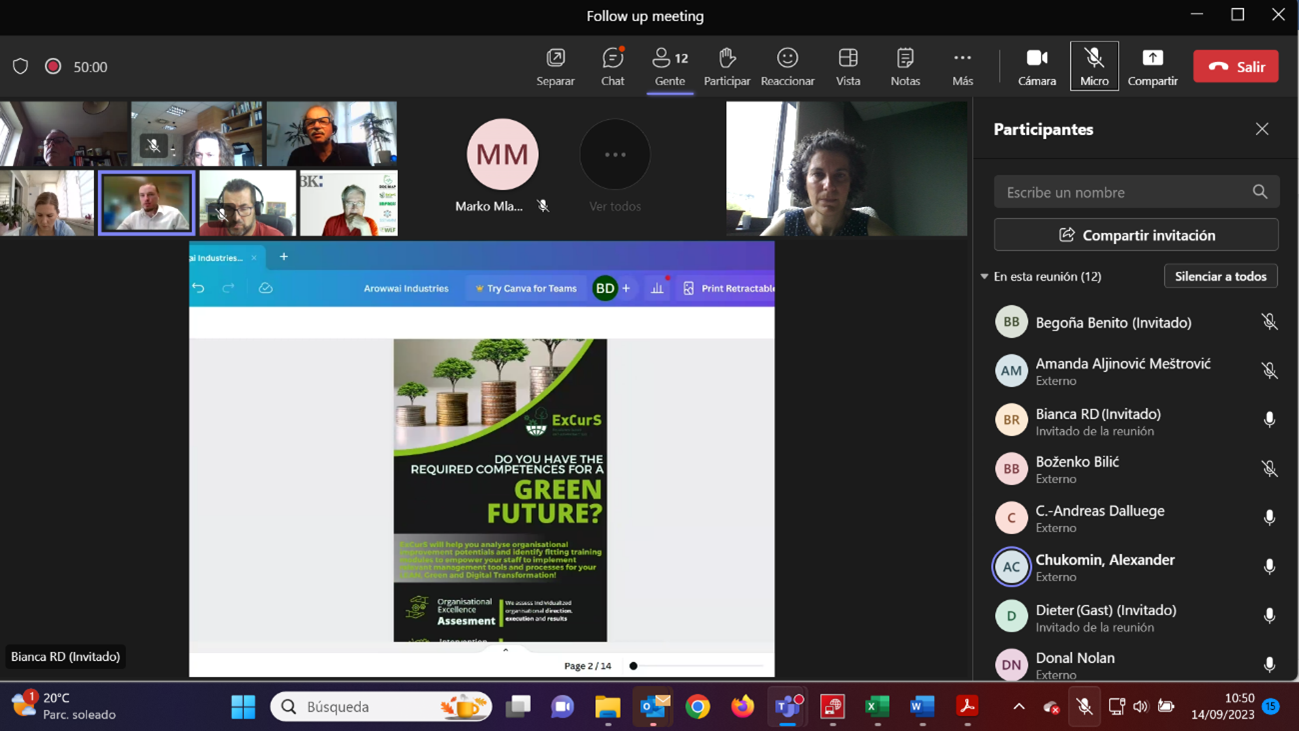Launch Firefox from the taskbar
The image size is (1299, 731).
(742, 707)
